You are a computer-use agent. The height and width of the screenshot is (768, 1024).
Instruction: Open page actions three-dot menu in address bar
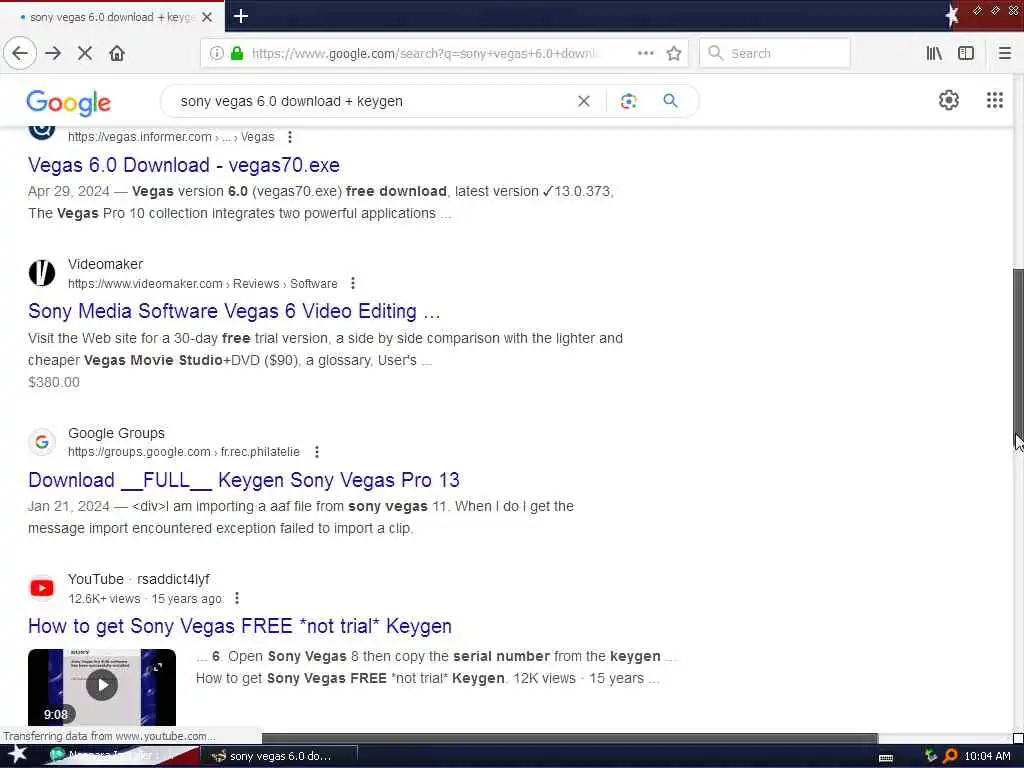click(645, 53)
